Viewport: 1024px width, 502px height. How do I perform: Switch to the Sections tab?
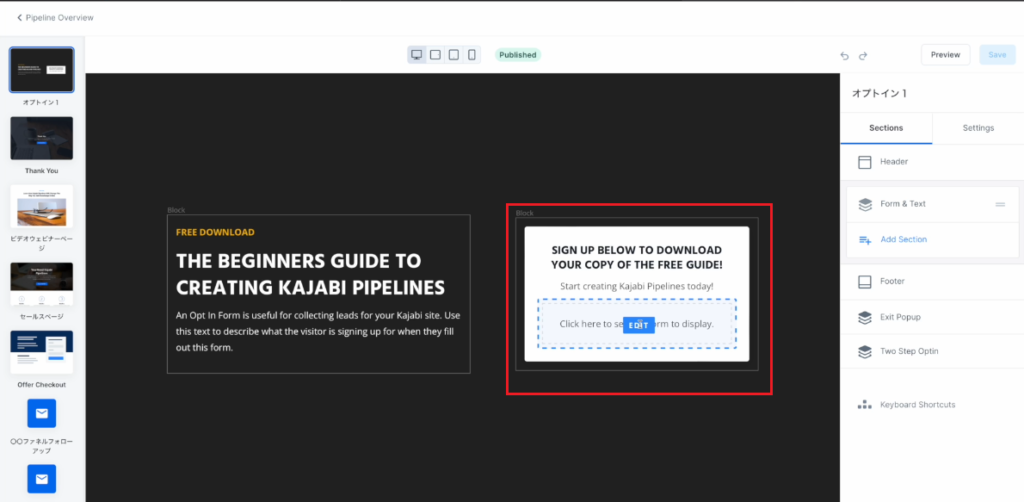click(886, 128)
